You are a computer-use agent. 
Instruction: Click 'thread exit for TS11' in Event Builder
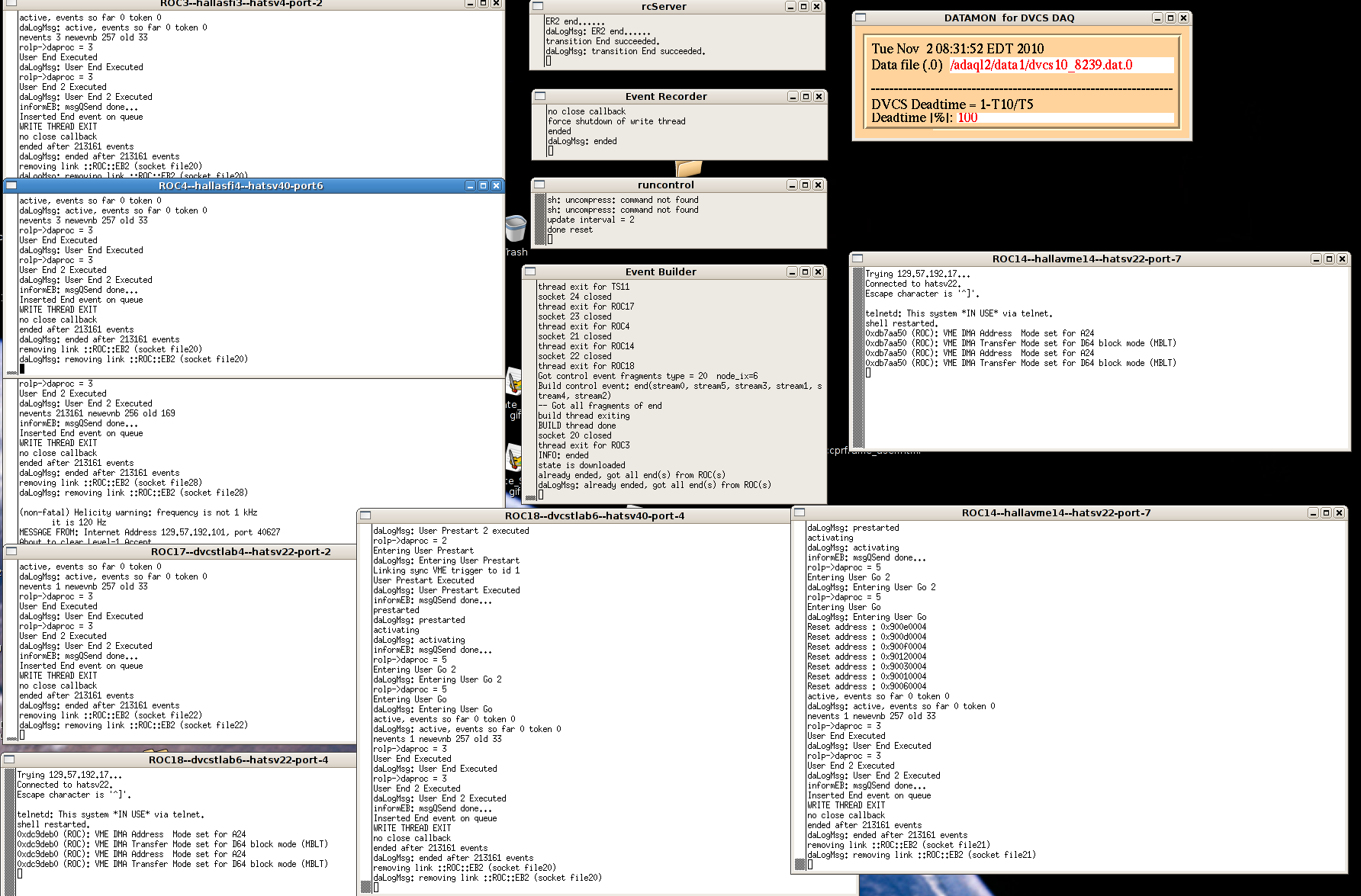click(x=584, y=287)
